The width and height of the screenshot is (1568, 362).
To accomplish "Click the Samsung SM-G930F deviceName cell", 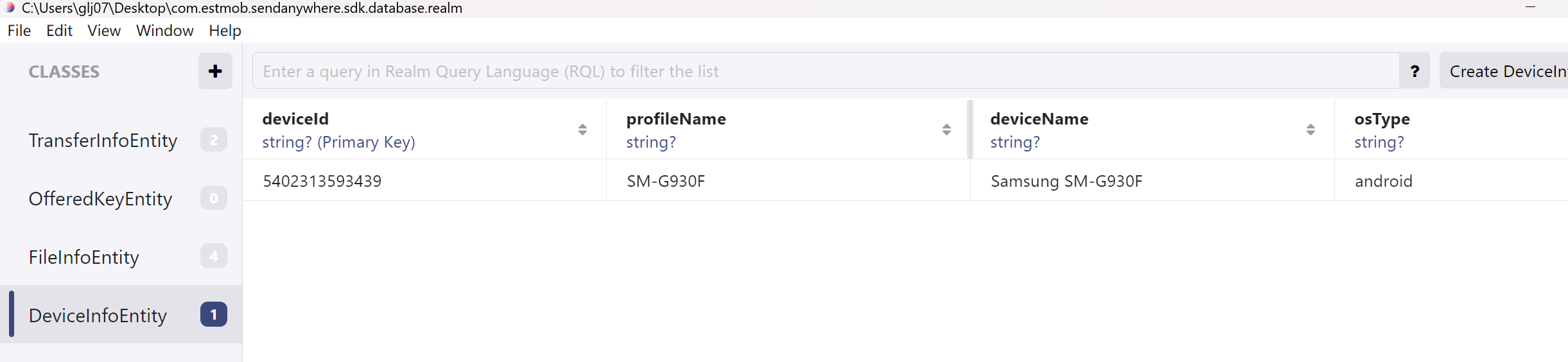I will click(1067, 181).
